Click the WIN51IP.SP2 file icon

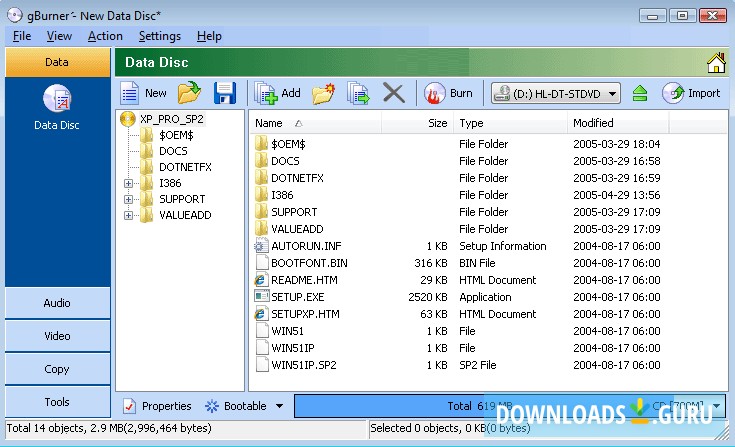click(262, 365)
